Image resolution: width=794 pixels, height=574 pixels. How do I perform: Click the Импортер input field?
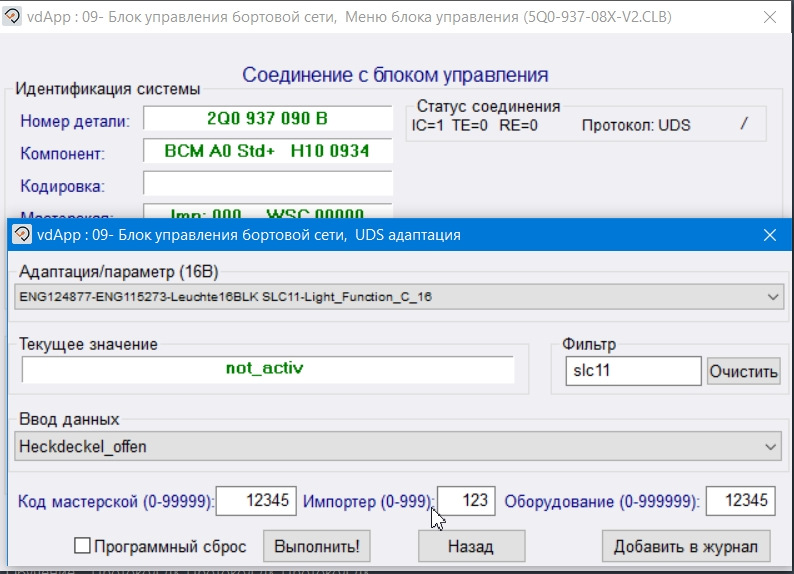[x=466, y=501]
